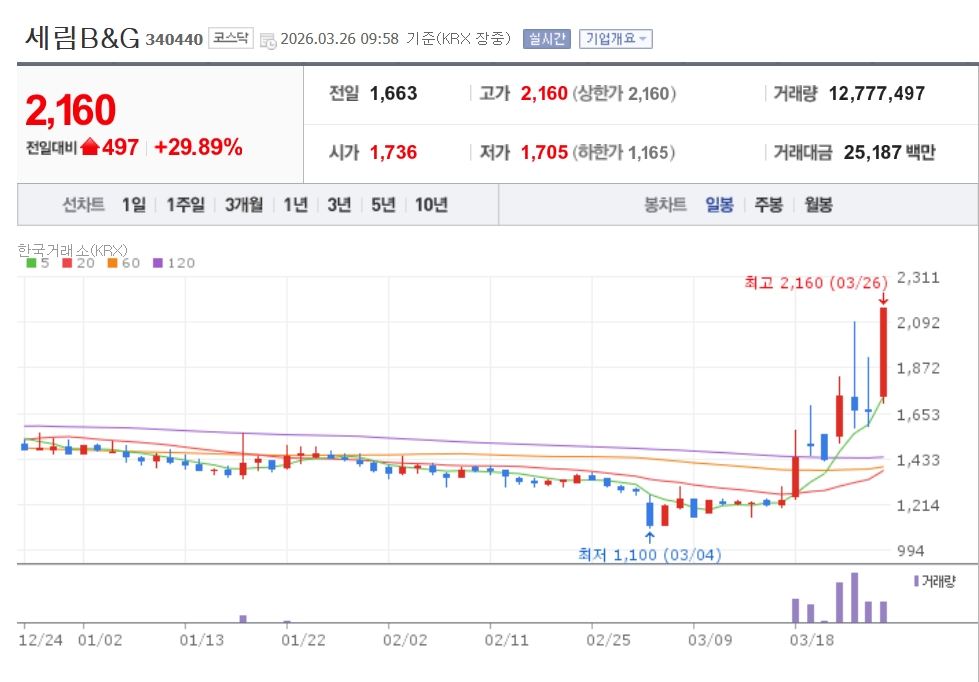
Task: Select the 1일 line chart period
Action: pos(134,205)
